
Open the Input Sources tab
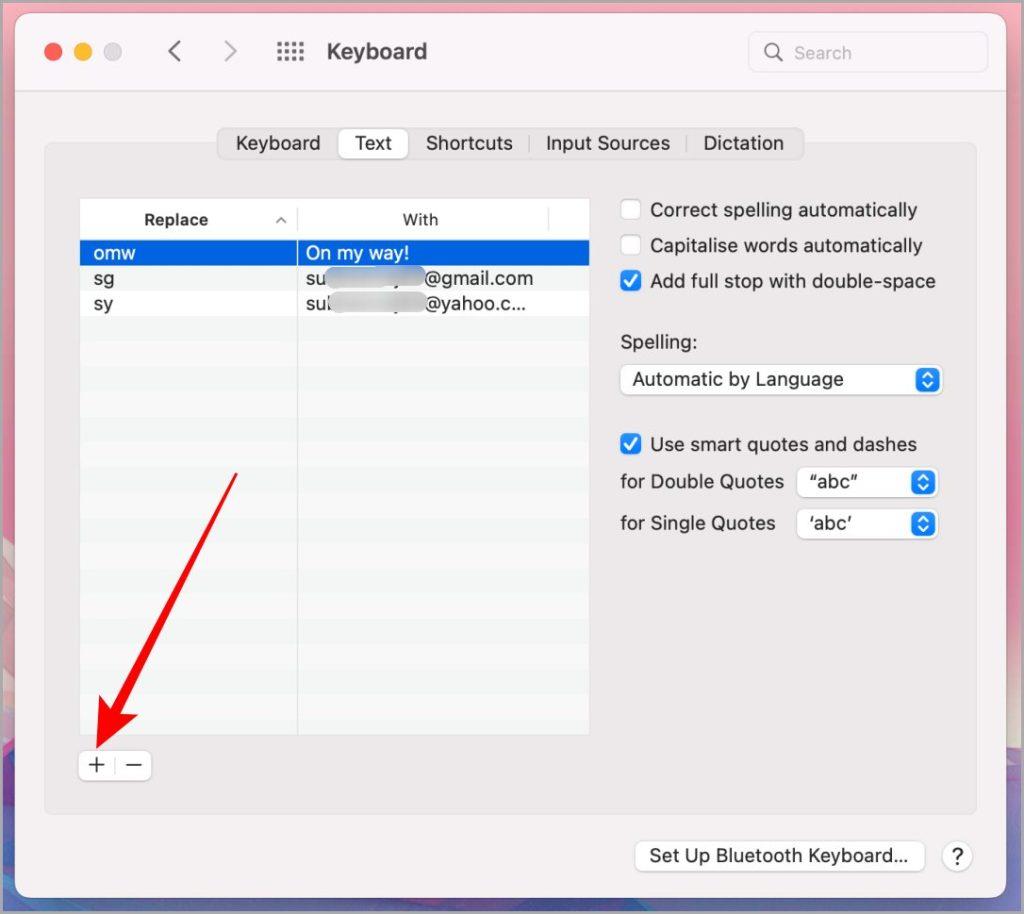click(x=607, y=143)
